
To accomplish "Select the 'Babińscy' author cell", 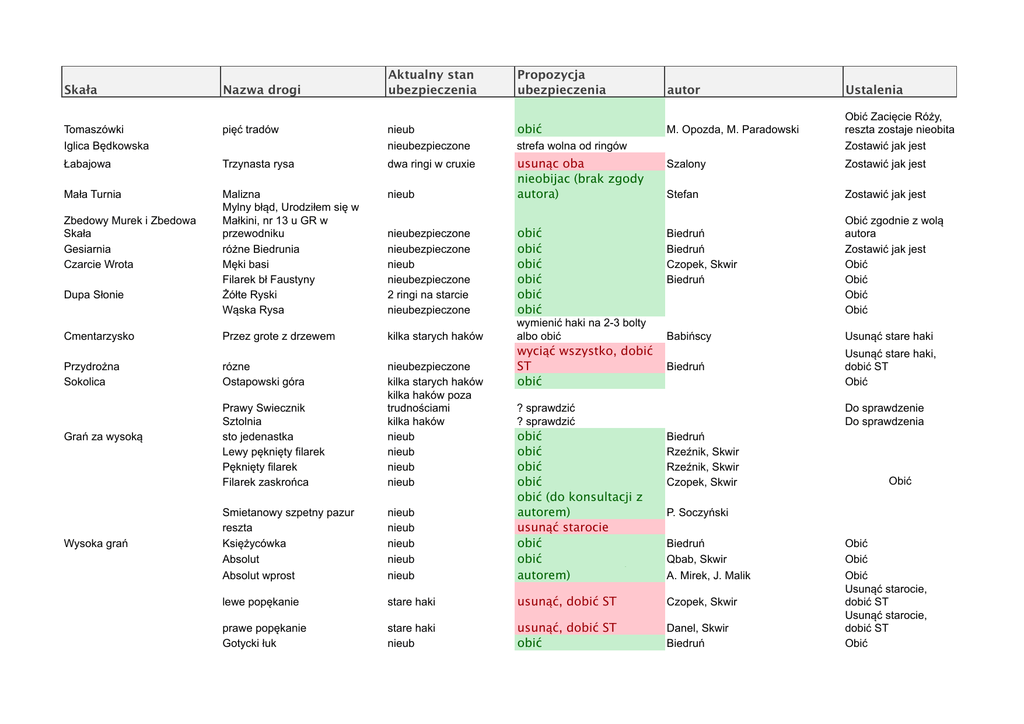I will tap(690, 336).
